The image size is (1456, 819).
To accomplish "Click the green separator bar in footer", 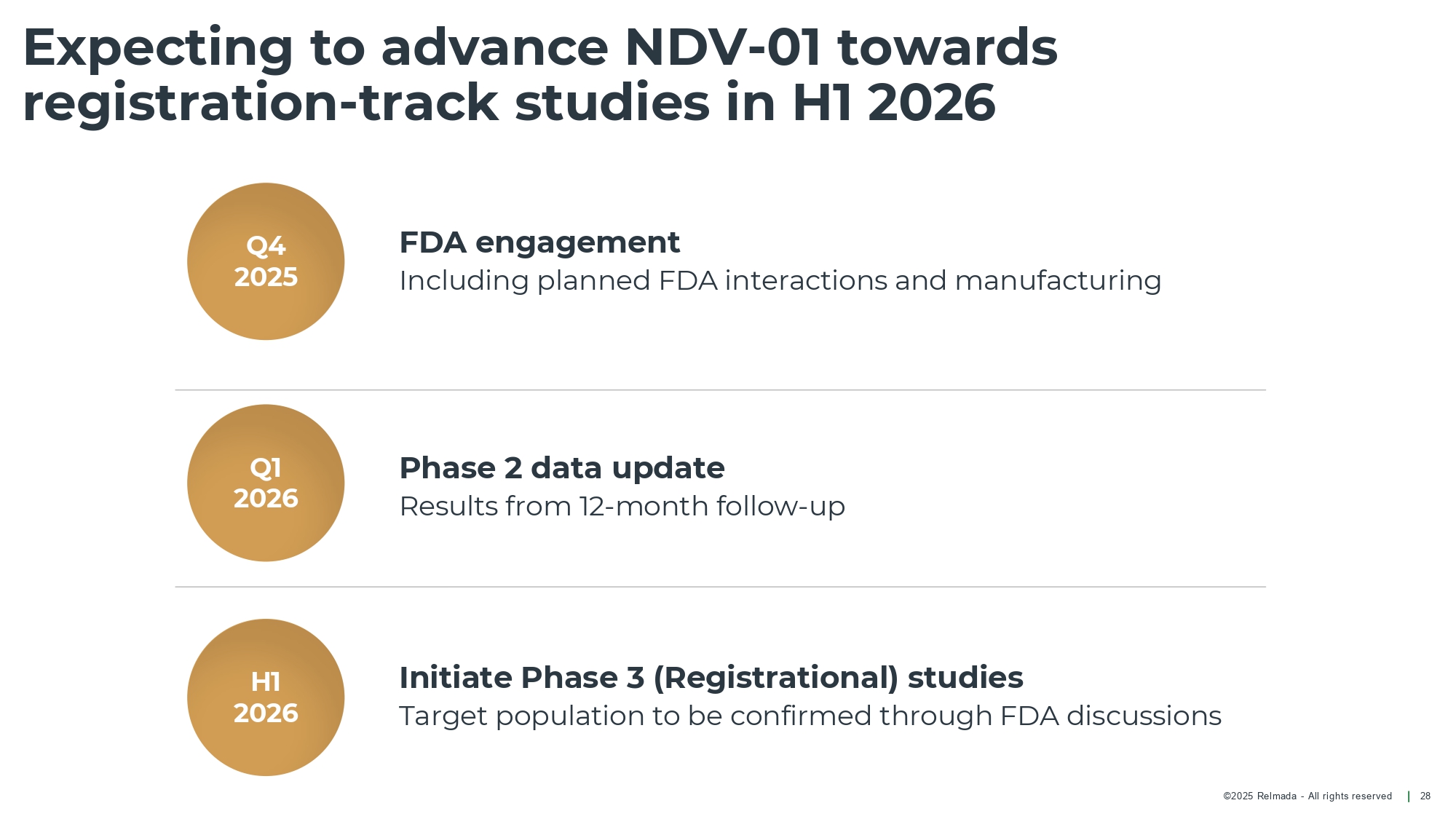I will coord(1409,796).
